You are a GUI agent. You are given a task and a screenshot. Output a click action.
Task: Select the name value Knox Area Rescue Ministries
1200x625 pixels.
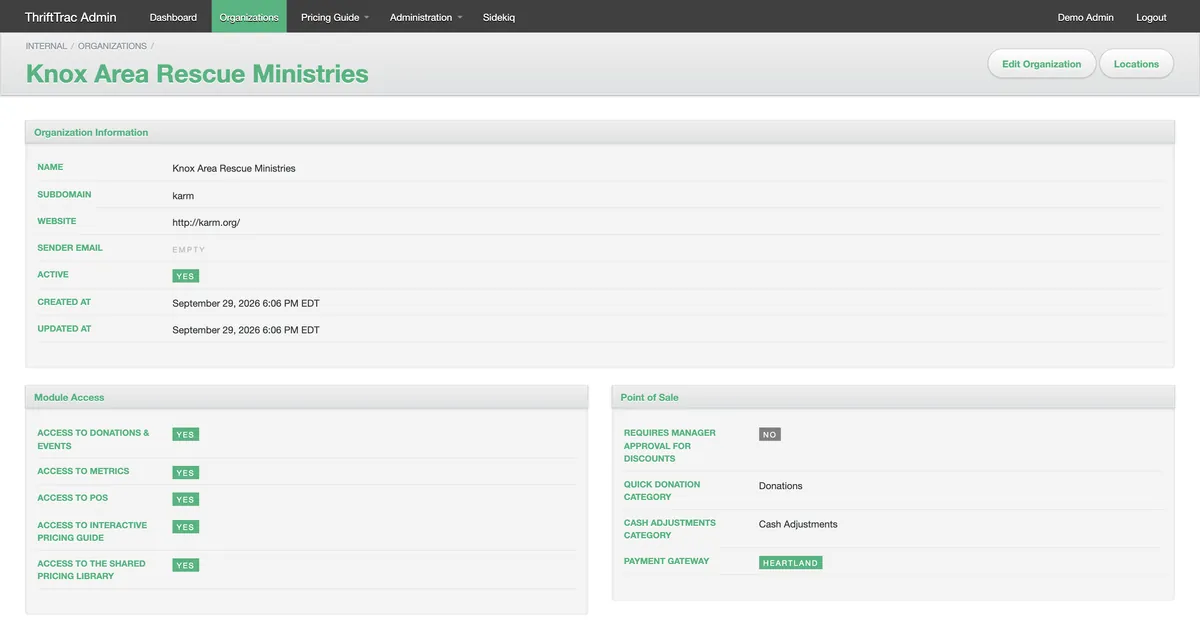234,169
